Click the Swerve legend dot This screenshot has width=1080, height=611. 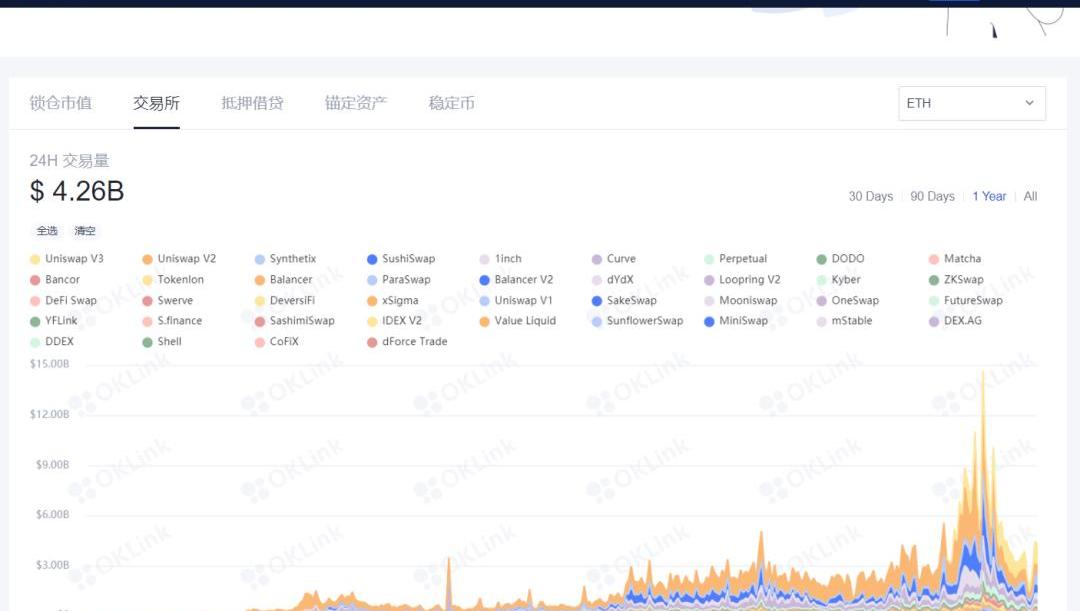coord(147,301)
